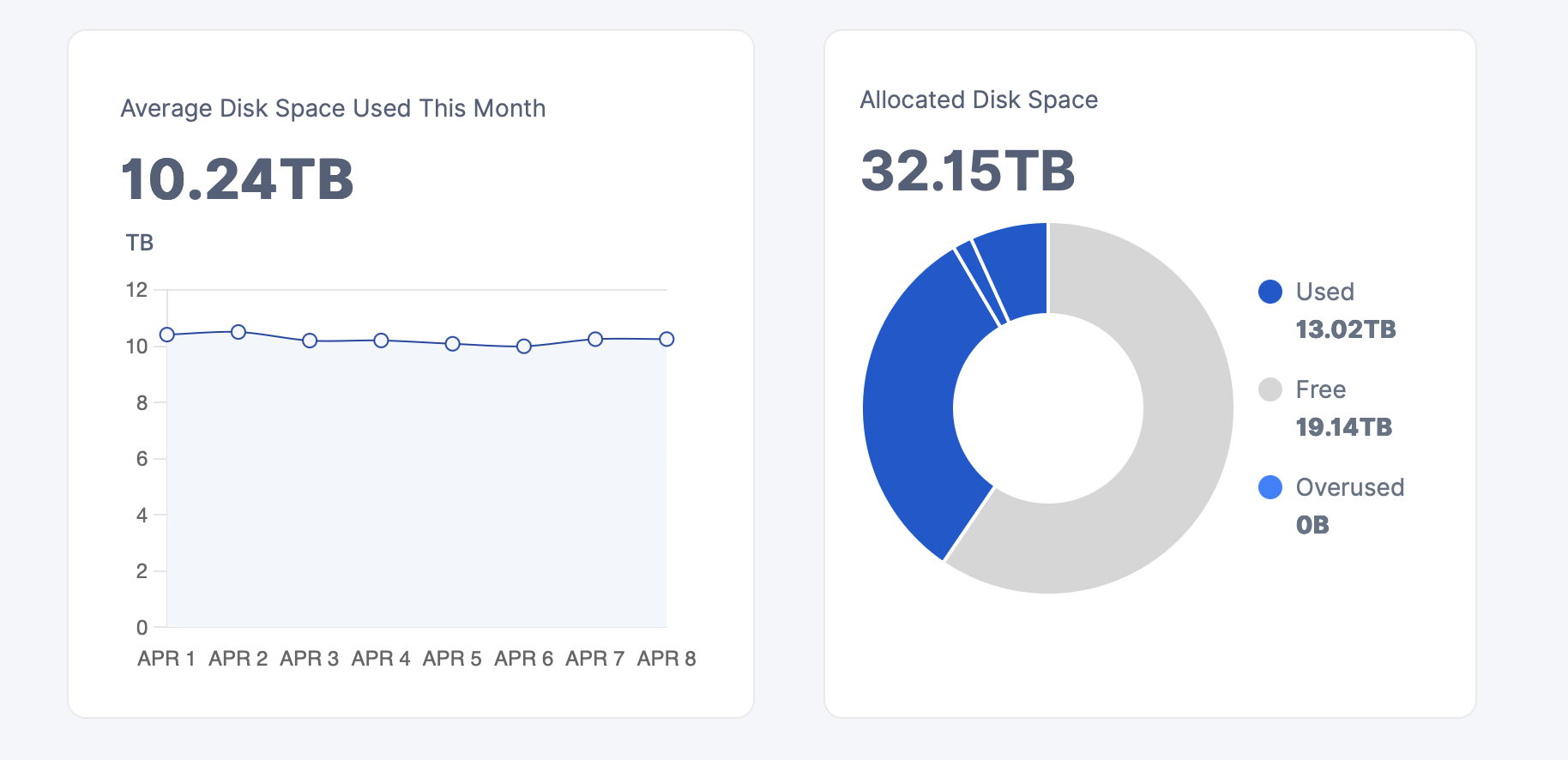Click the dark blue Used legend swatch
This screenshot has width=1568, height=760.
coord(1270,292)
